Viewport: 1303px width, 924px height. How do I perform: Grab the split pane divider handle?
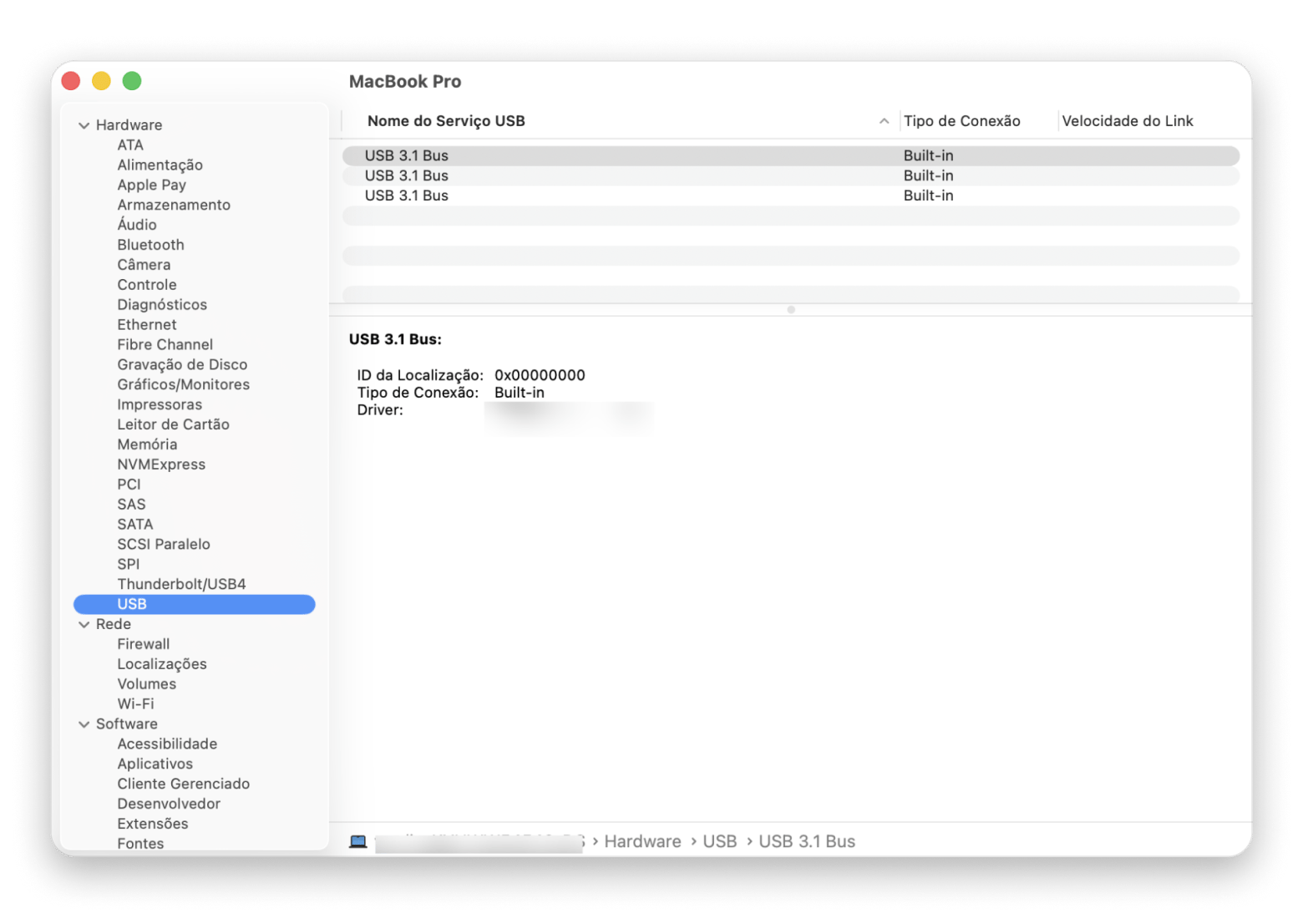coord(790,310)
